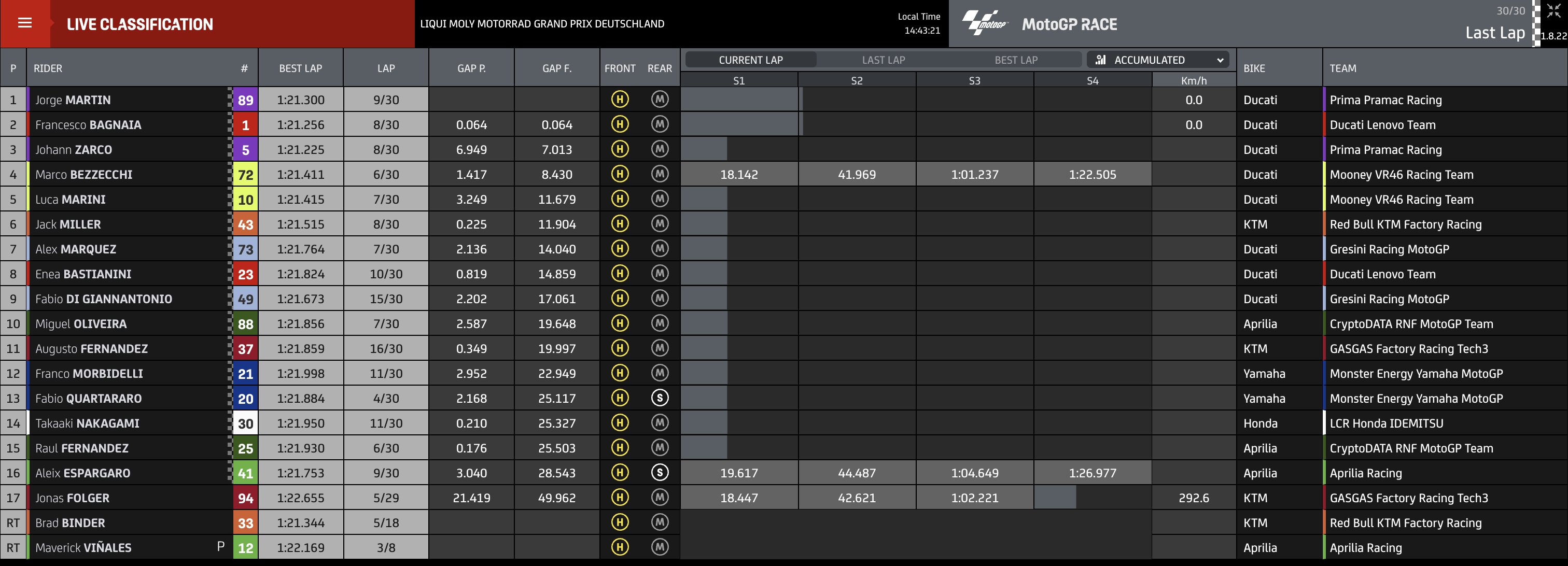Sort by RIDER column header
Viewport: 1568px width, 566px height.
pos(48,68)
